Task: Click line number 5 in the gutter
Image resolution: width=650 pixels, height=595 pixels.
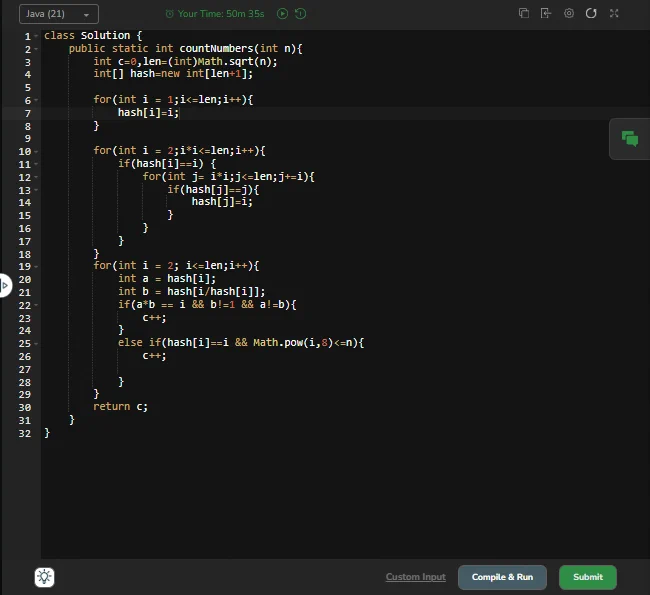Action: [27, 87]
